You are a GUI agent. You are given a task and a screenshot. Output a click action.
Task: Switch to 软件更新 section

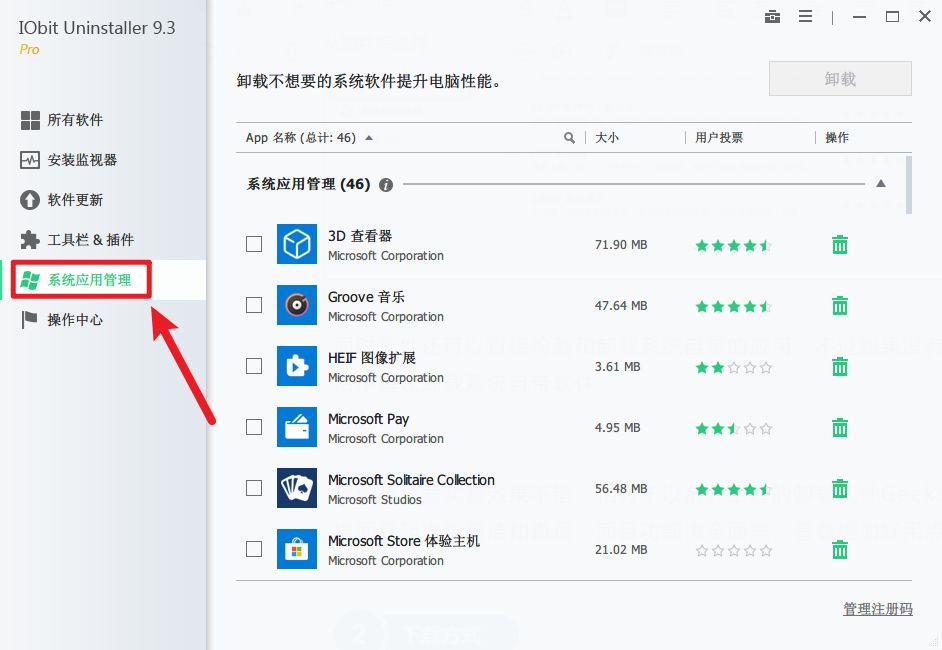point(75,200)
